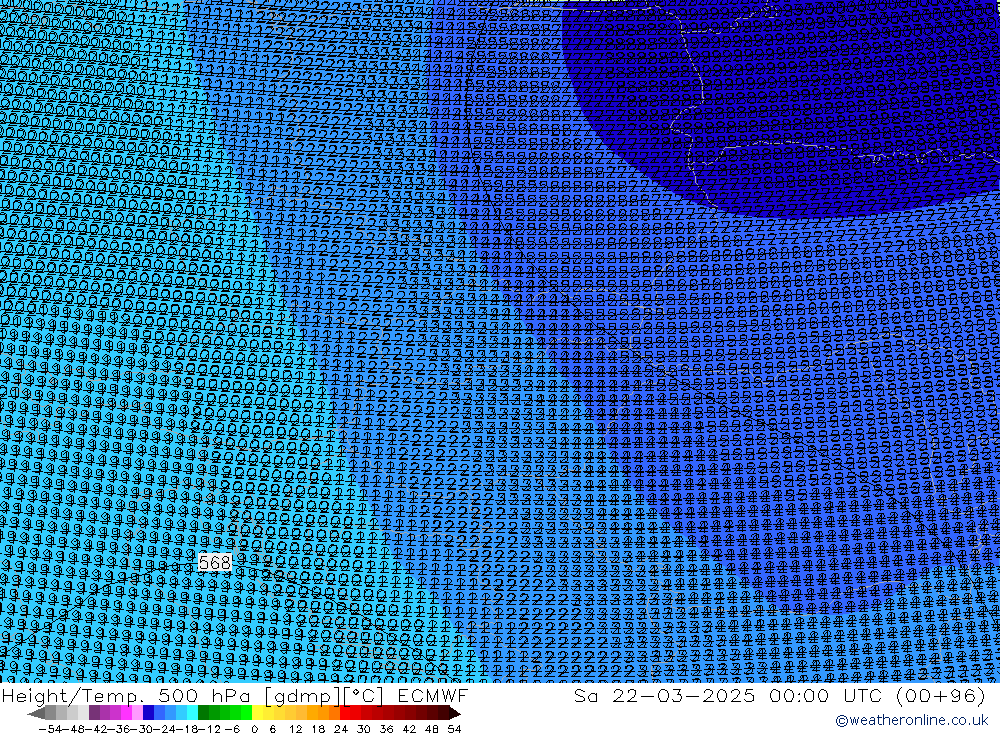This screenshot has height=733, width=1000.
Task: Click the cyan legend swatch
Action: (x=192, y=713)
